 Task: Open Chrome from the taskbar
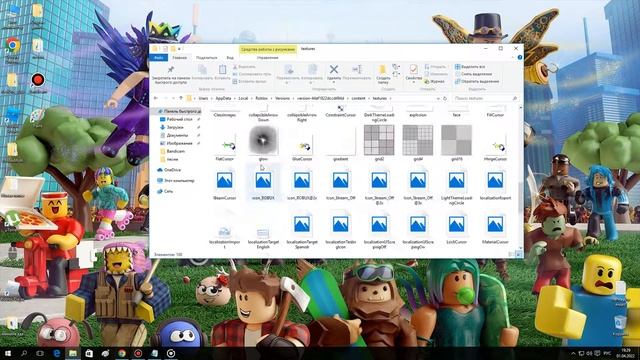122,353
